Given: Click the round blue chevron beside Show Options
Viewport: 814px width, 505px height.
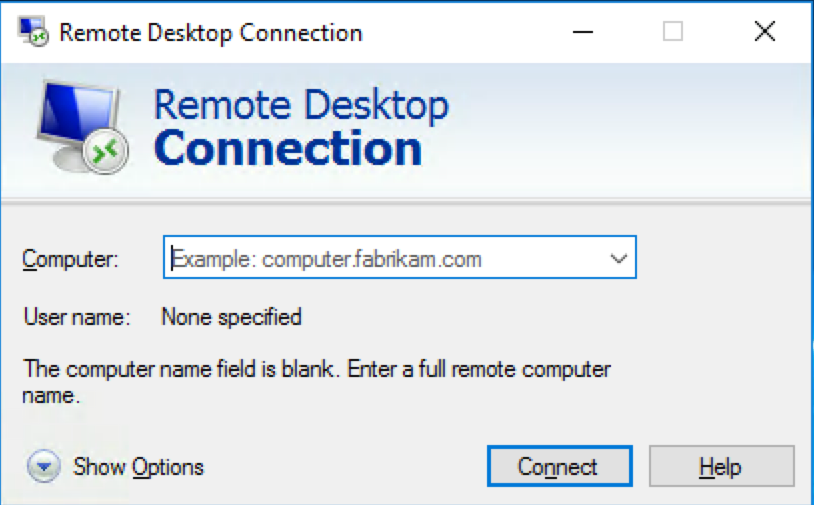Looking at the screenshot, I should (43, 467).
